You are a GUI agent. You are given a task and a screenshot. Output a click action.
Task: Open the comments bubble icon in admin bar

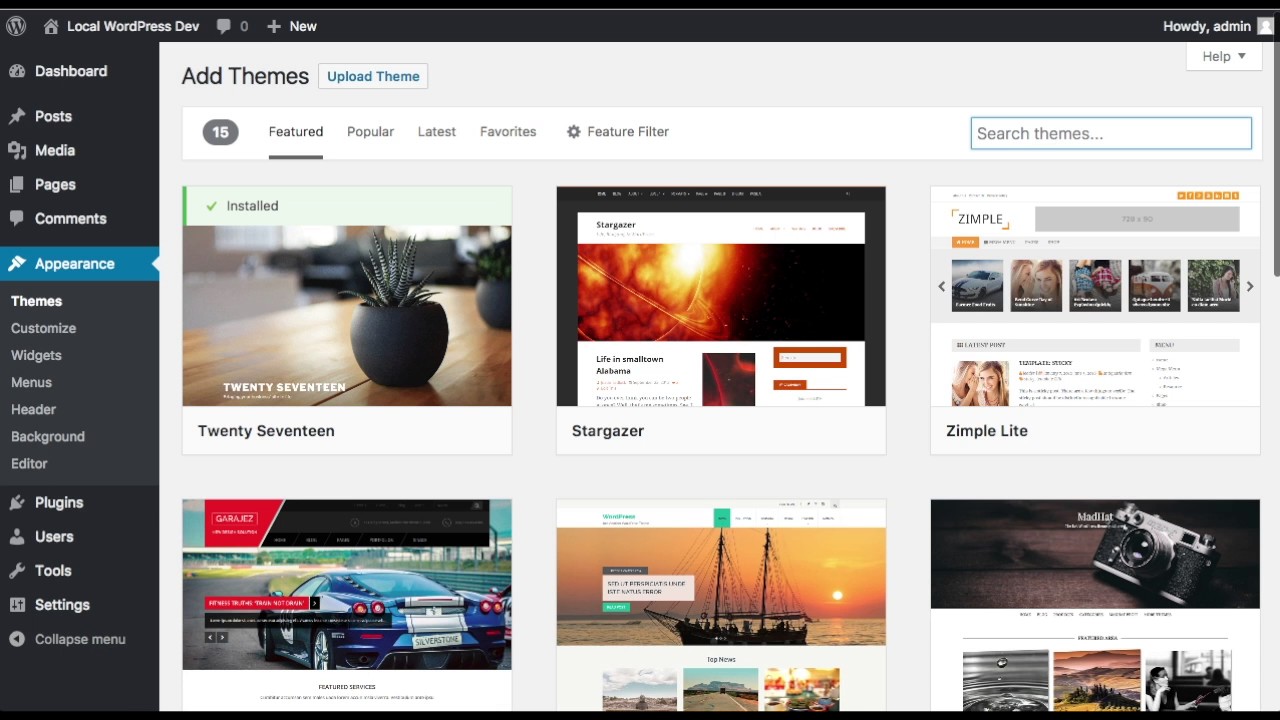(x=224, y=27)
